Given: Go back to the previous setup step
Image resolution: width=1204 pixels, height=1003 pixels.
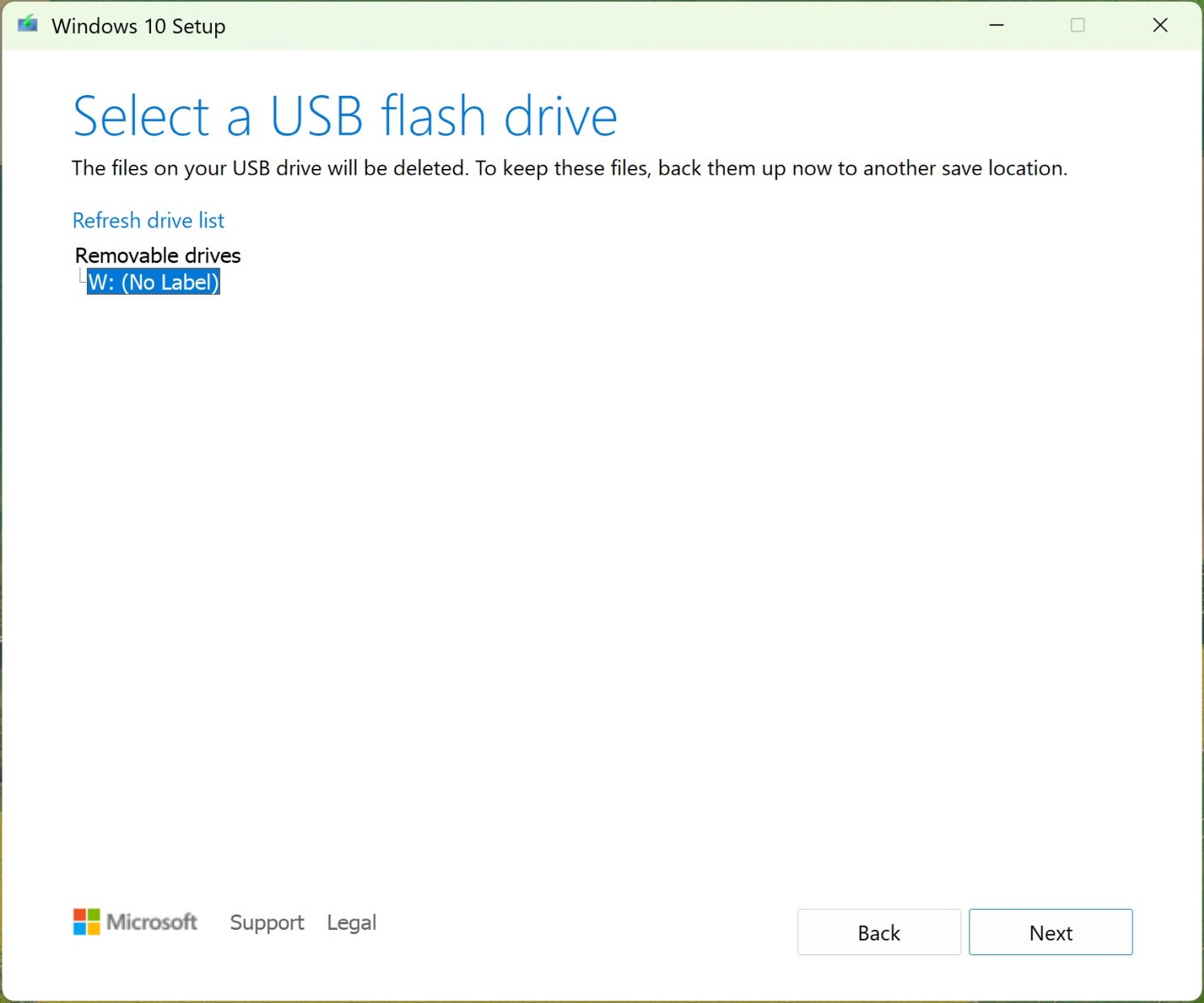Looking at the screenshot, I should pyautogui.click(x=878, y=932).
